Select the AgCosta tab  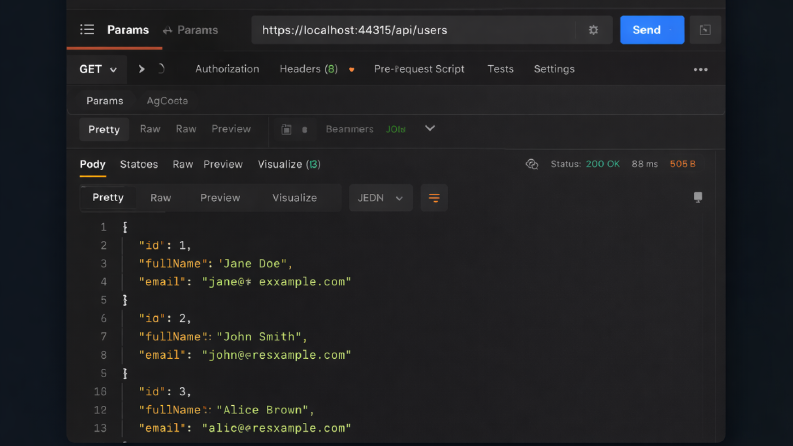(167, 101)
